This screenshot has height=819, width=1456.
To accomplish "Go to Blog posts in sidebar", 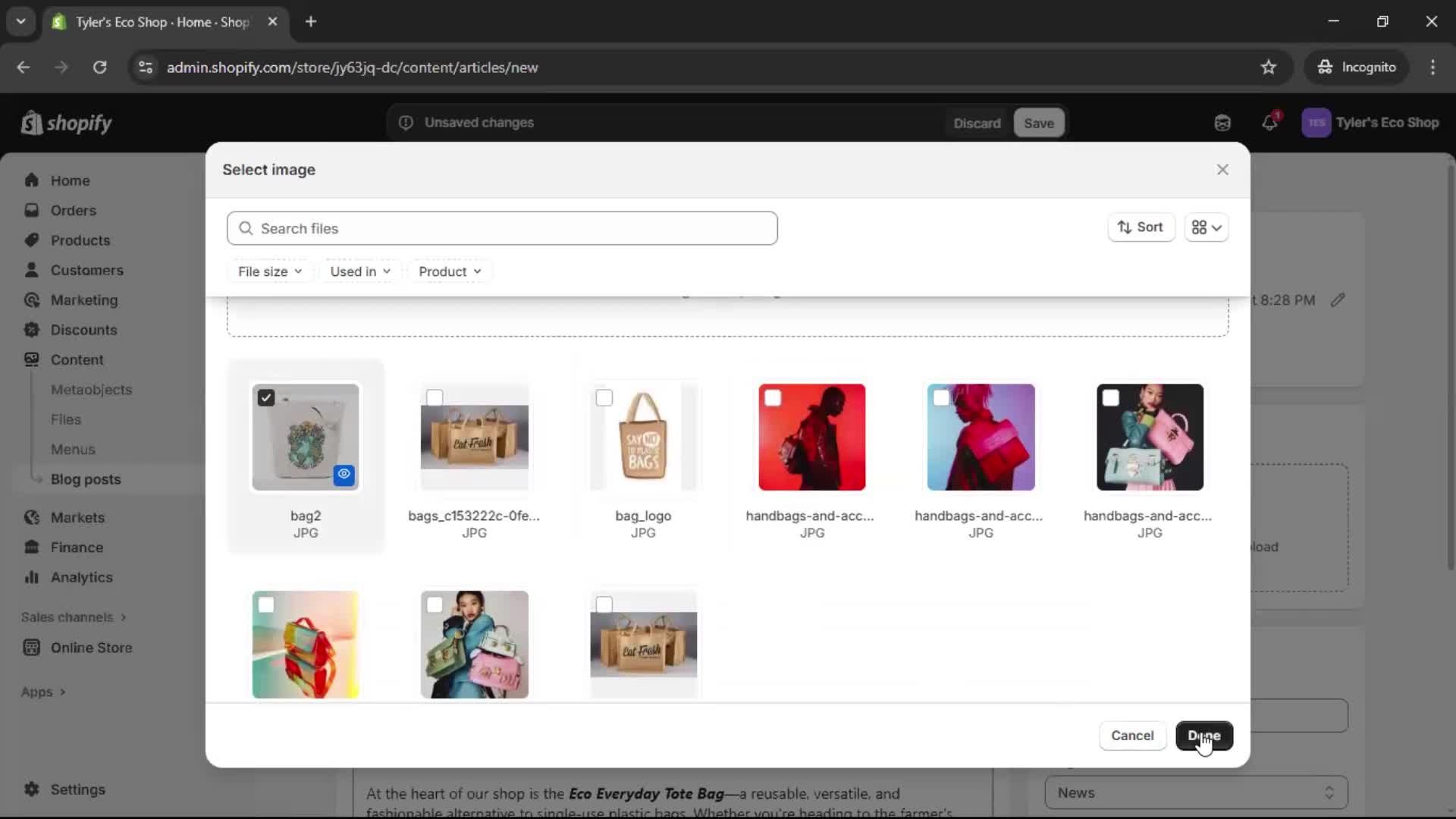I will click(x=86, y=479).
